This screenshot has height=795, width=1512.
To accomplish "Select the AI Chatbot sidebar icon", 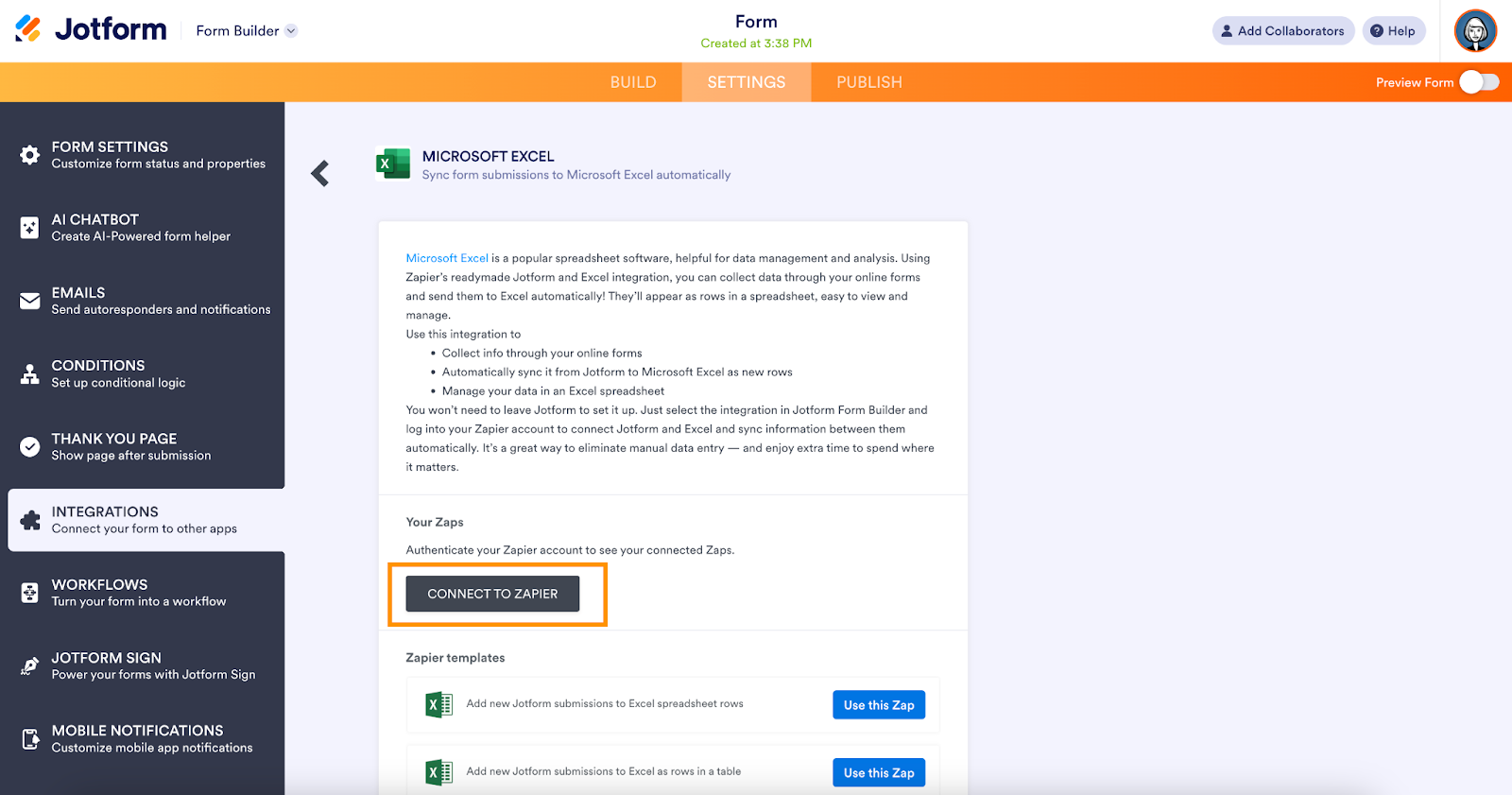I will 30,228.
